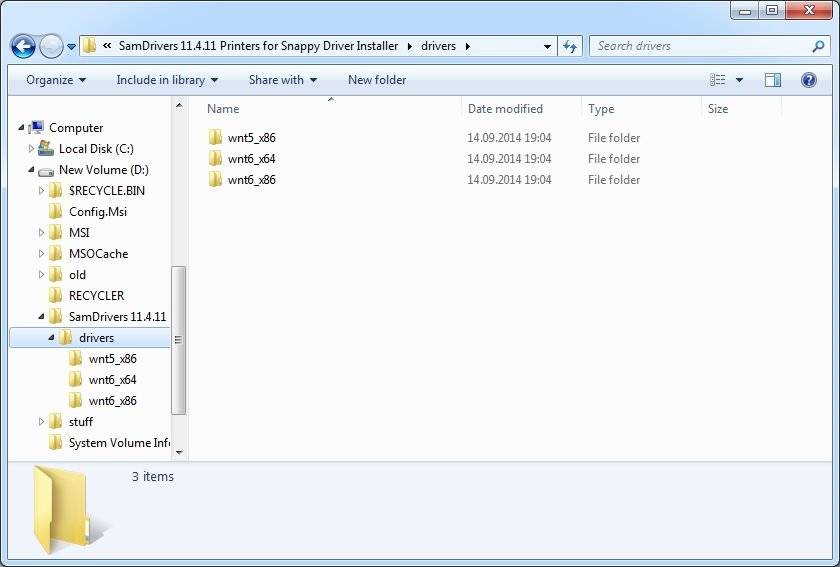Open the Include in library menu
The width and height of the screenshot is (840, 567).
[167, 80]
